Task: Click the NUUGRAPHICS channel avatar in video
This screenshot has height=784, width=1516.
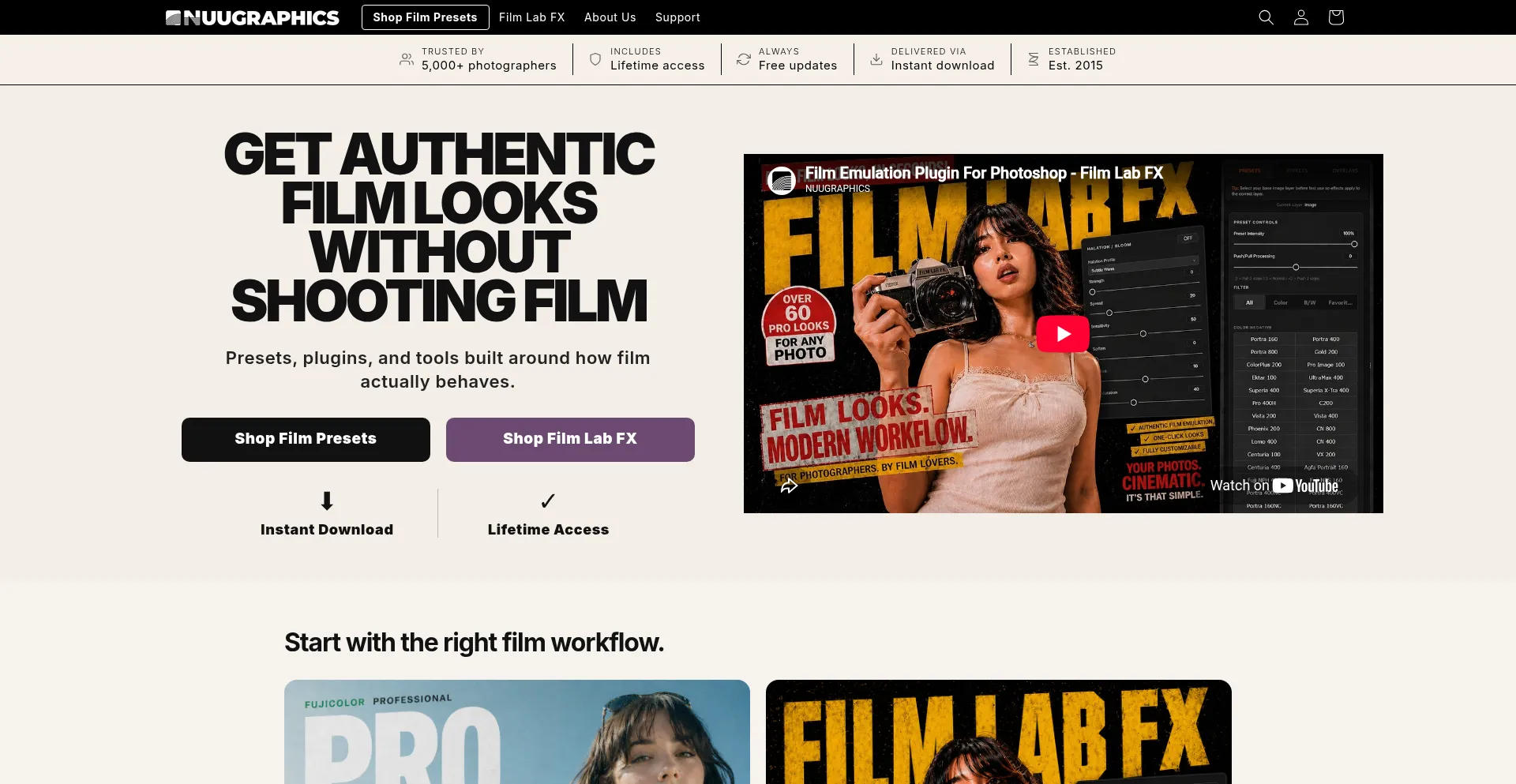Action: 782,180
